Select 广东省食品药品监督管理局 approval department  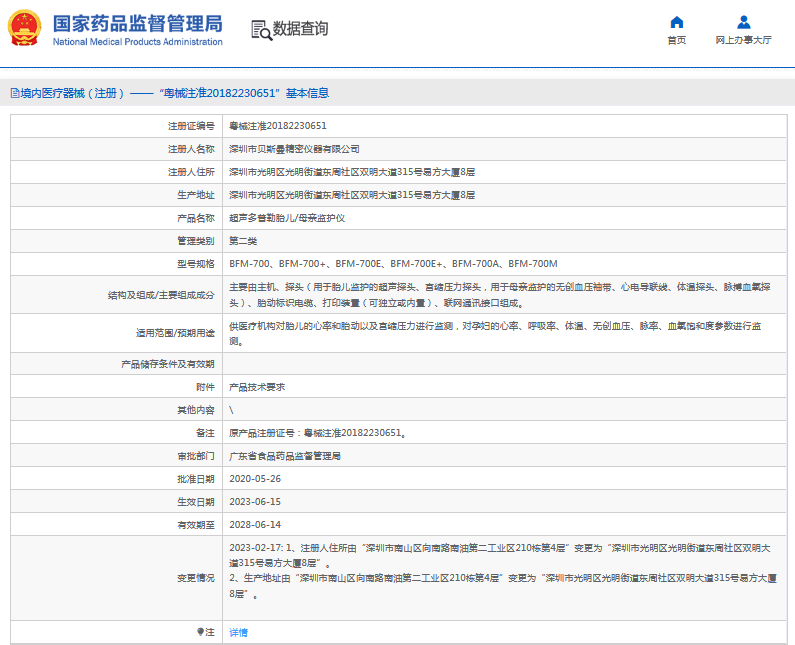(x=285, y=456)
